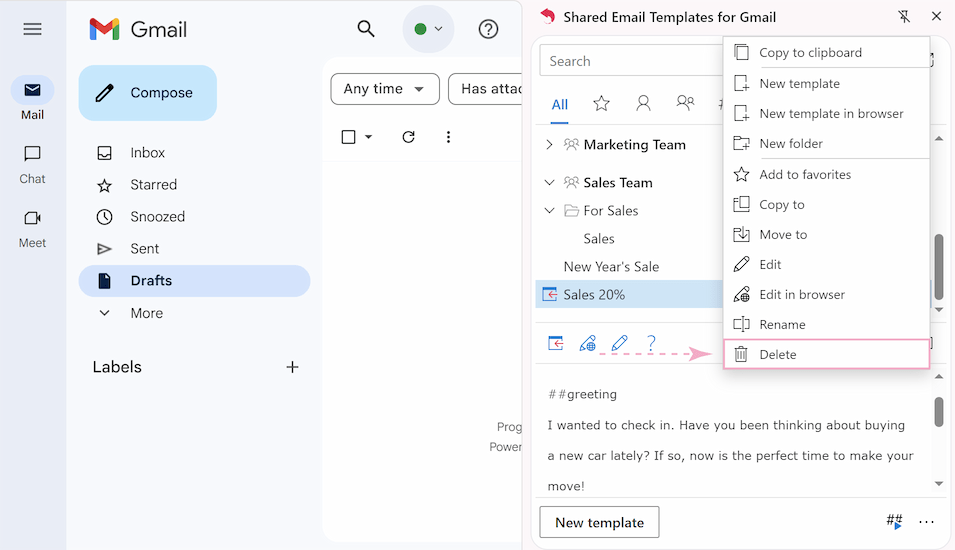The height and width of the screenshot is (550, 955).
Task: Click the pencil edit icon in preview toolbar
Action: click(x=619, y=344)
